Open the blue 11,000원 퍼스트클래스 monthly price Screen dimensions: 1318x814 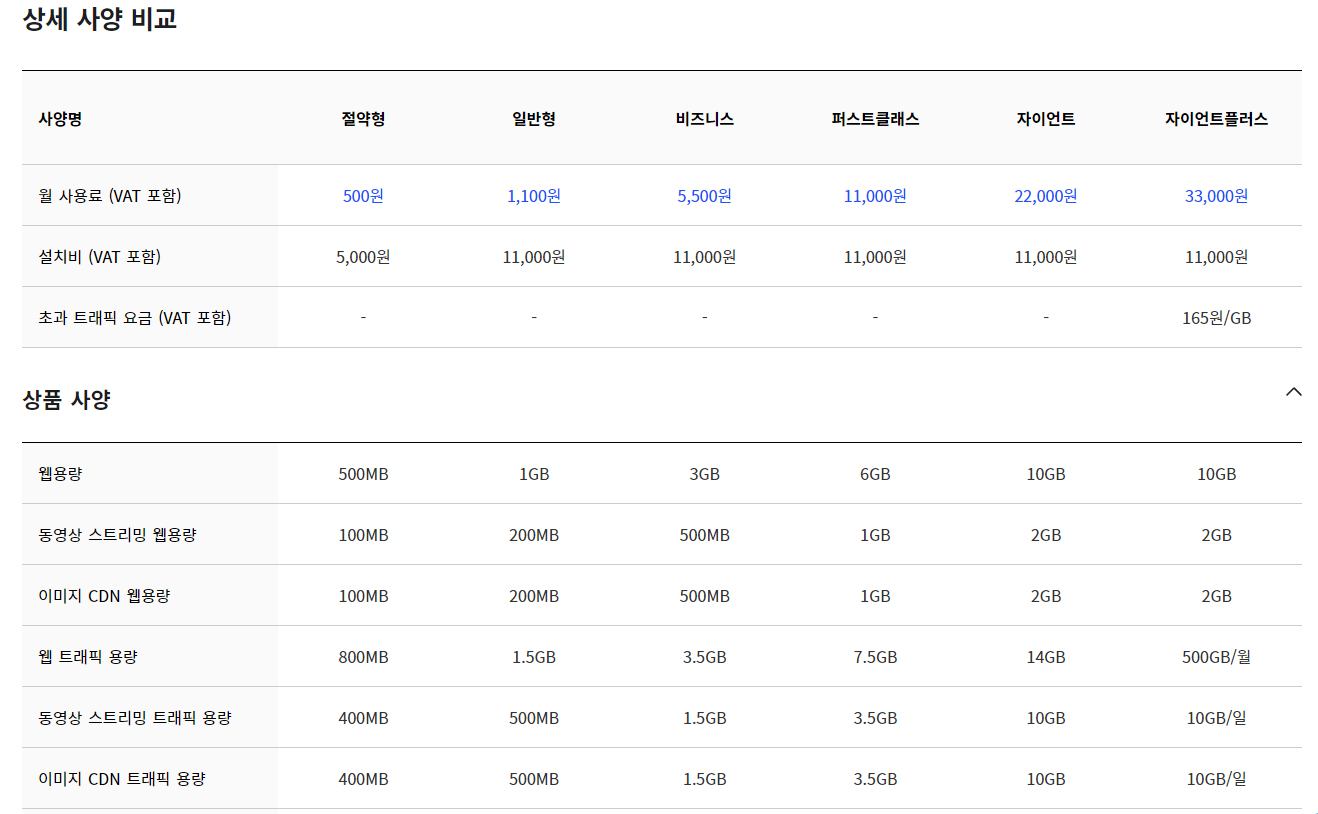tap(875, 196)
